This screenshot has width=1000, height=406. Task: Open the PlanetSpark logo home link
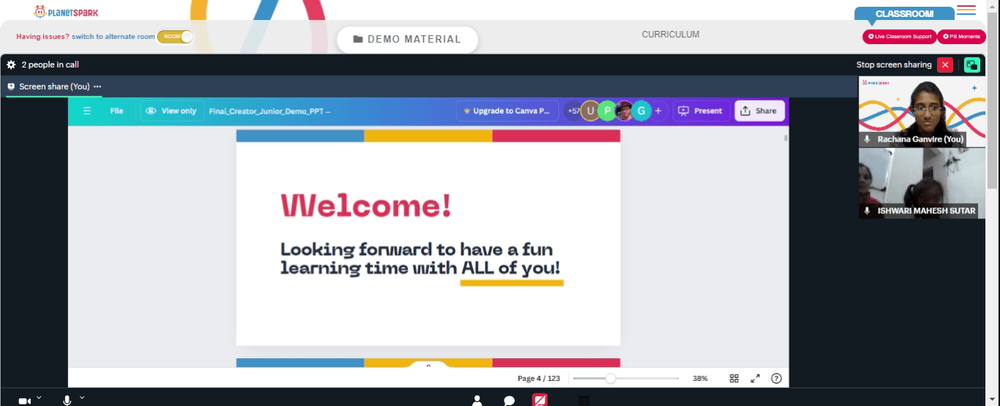pos(66,11)
